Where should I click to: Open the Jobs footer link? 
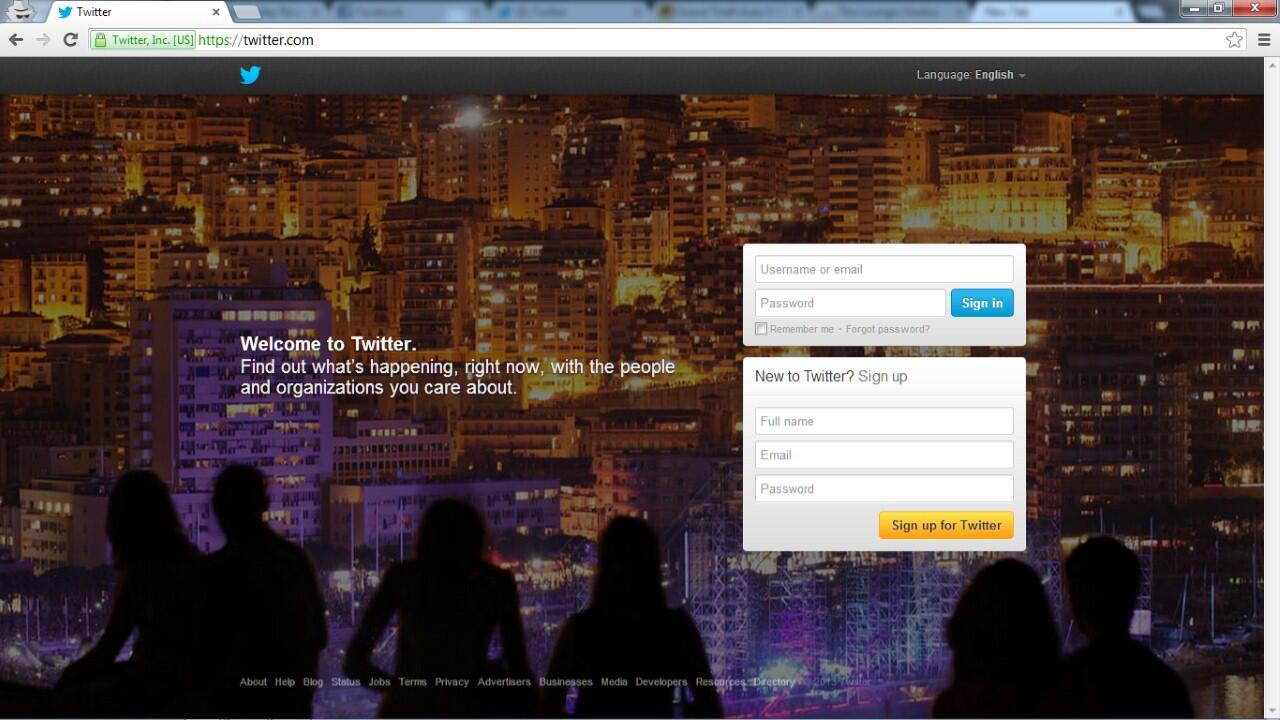coord(379,682)
